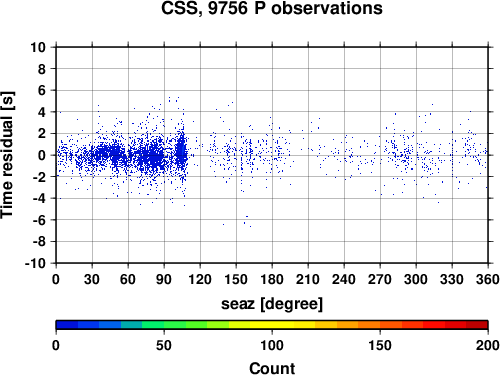Screen dimensions: 500x375
Task: Click the 'seaz [degree]' x-axis label
Action: pyautogui.click(x=272, y=304)
